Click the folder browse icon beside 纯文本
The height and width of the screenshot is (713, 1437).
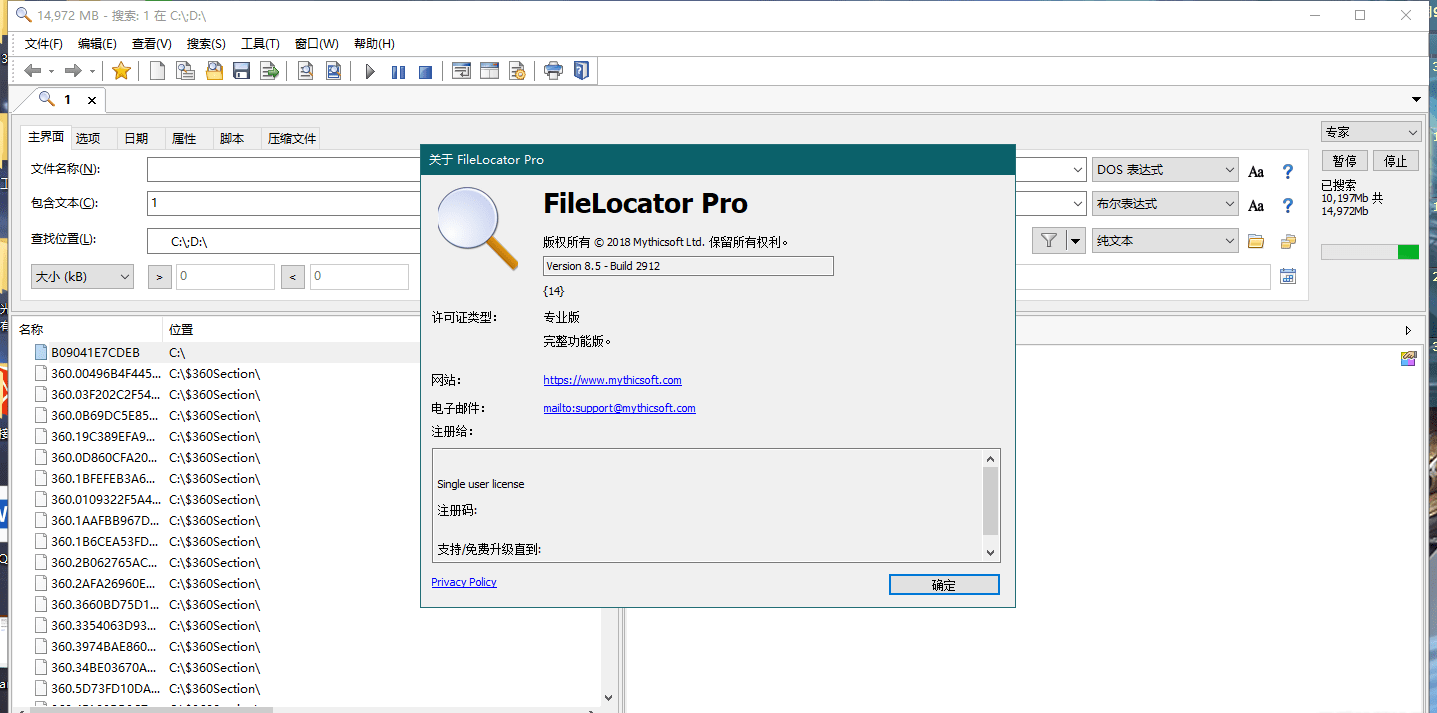[1256, 241]
